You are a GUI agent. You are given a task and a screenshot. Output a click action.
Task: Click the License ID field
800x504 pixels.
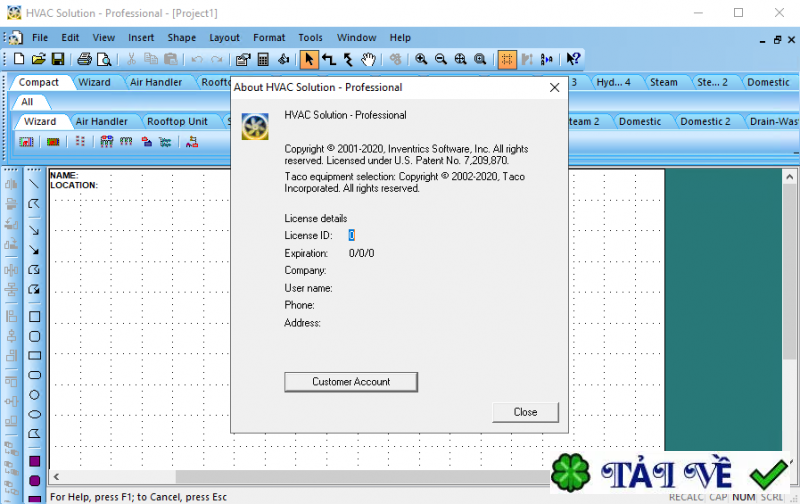tap(352, 235)
